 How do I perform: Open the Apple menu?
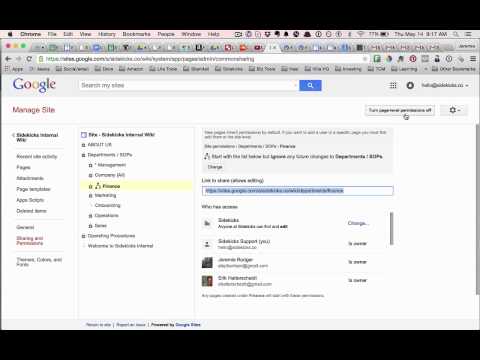click(x=10, y=34)
